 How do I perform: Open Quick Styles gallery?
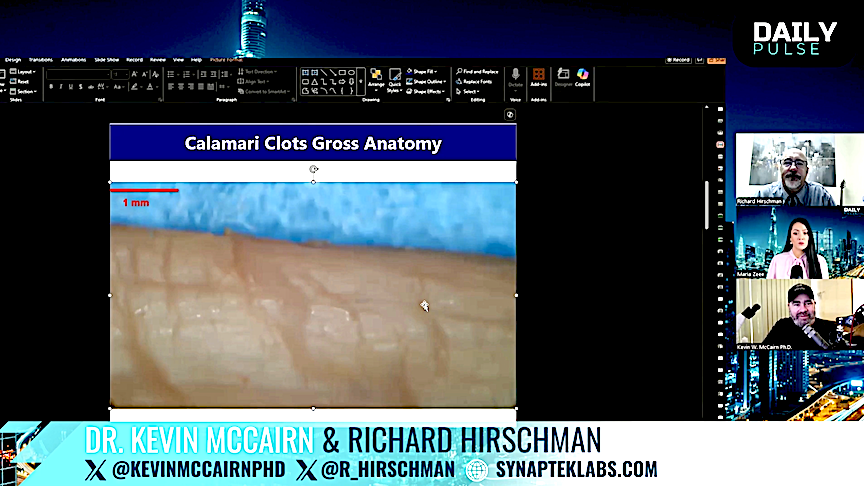click(395, 78)
